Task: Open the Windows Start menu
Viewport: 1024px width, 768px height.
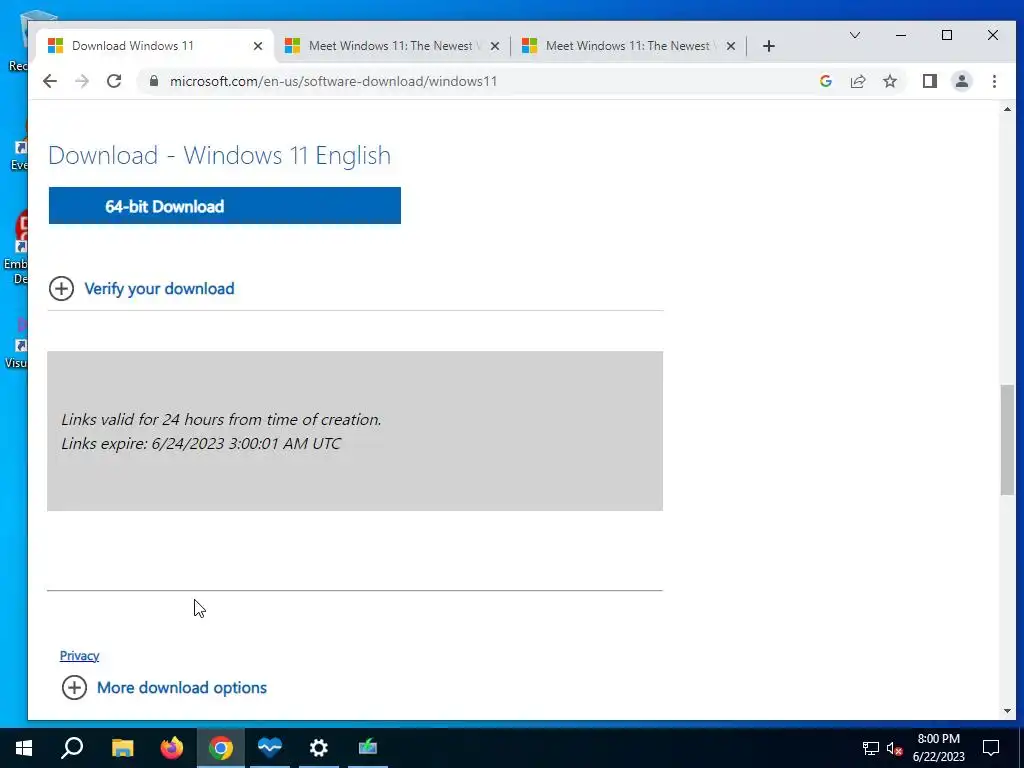Action: tap(24, 748)
